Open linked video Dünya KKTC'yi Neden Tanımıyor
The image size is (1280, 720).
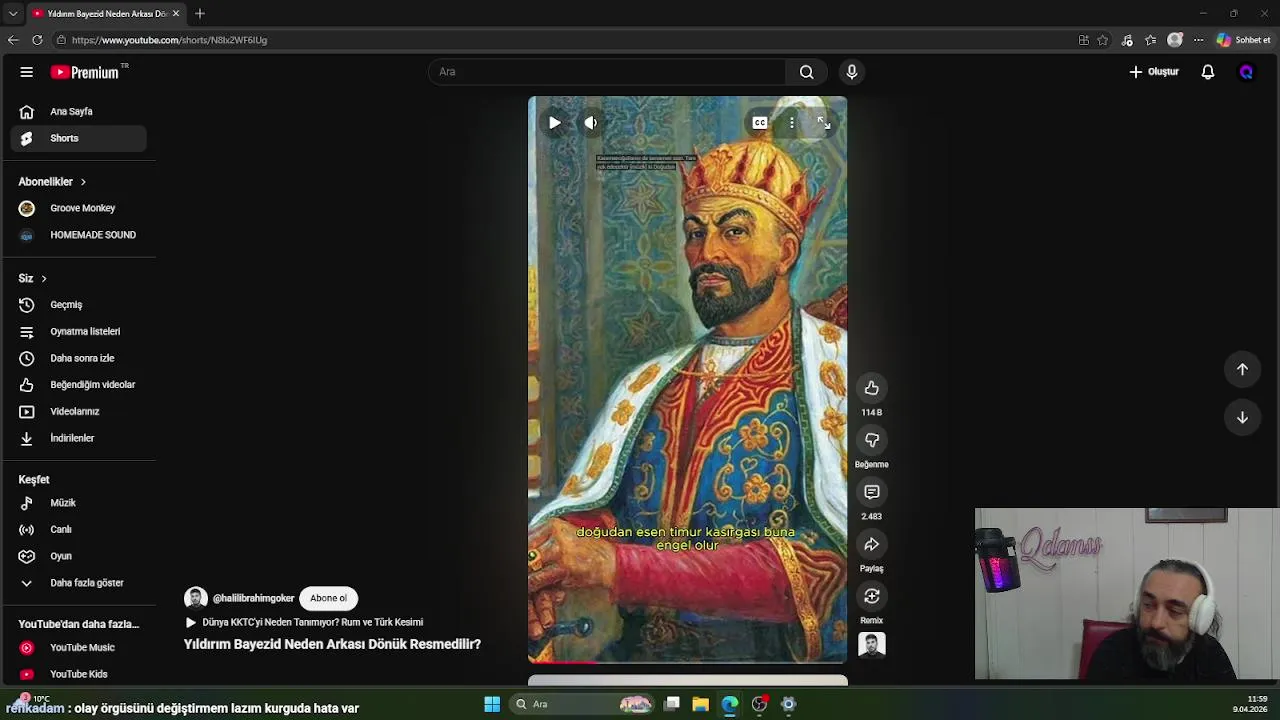pos(304,622)
